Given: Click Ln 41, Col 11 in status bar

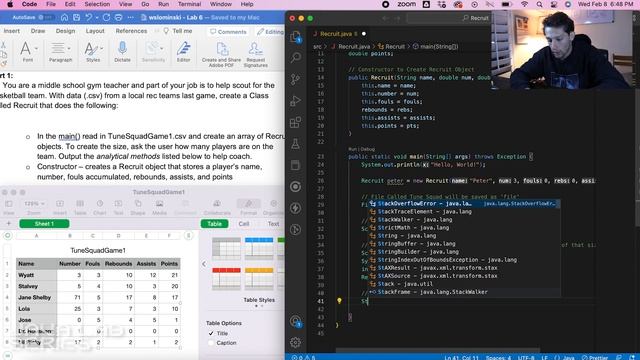Looking at the screenshot, I should (461, 357).
